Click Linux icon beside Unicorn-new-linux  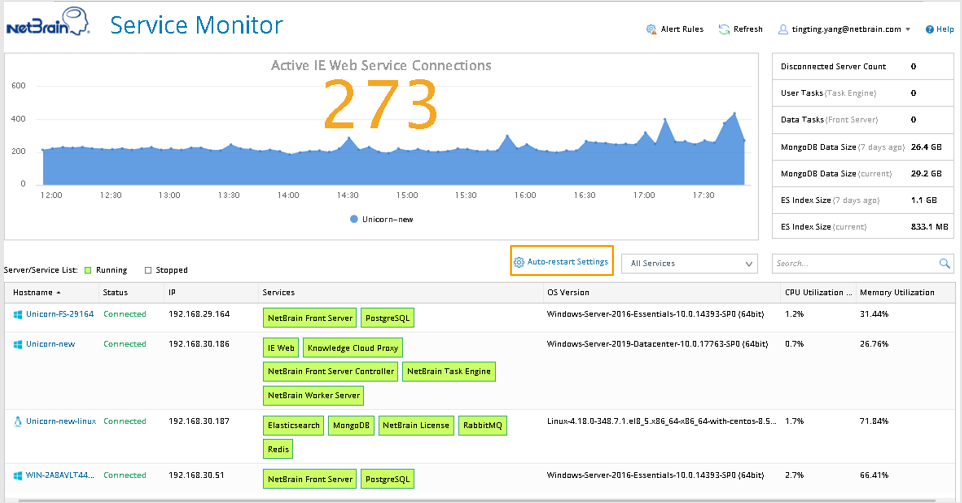point(17,421)
